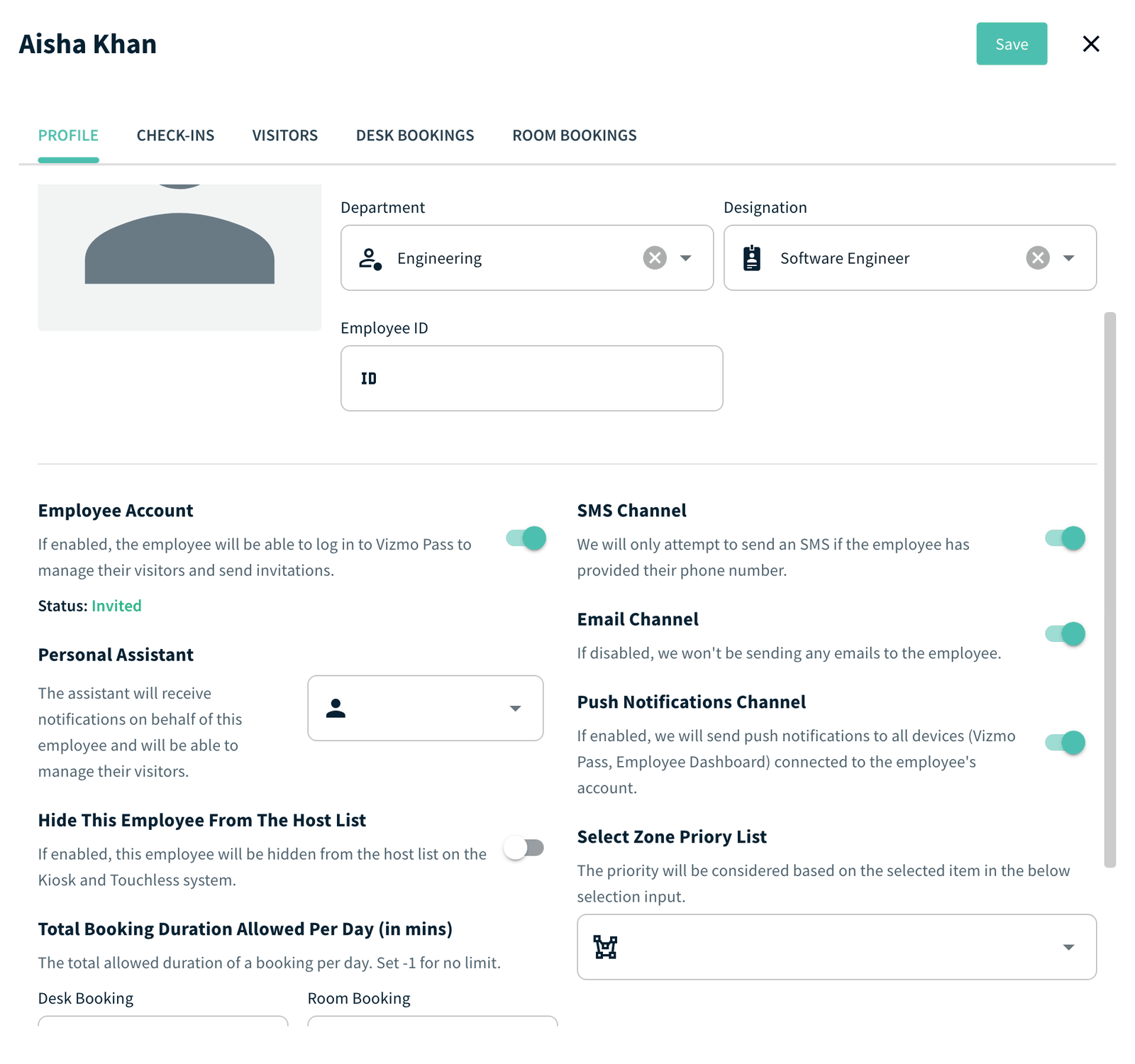Click the vertical scrollbar
Screen dimensions: 1135x1064
1110,589
